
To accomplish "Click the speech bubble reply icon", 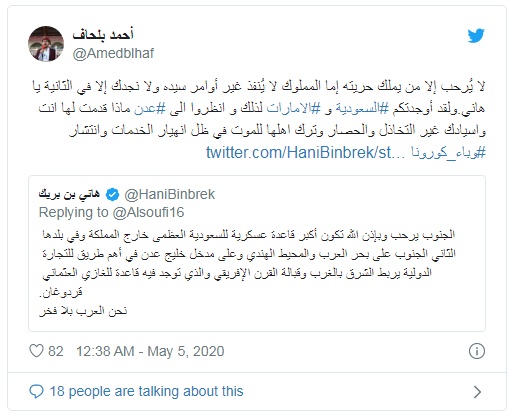I will tap(36, 391).
